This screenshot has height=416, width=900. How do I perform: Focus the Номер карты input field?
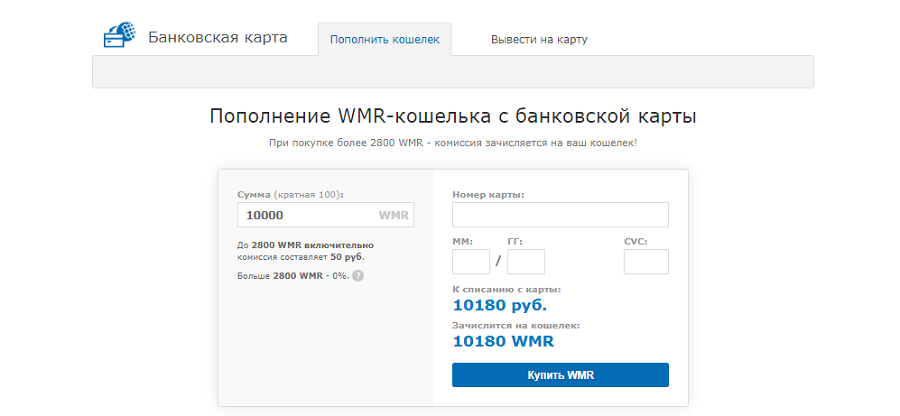(560, 215)
